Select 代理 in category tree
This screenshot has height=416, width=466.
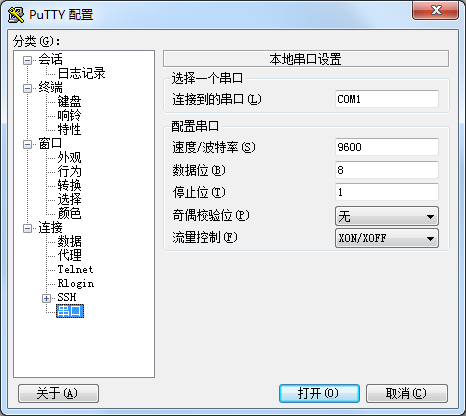tap(69, 255)
